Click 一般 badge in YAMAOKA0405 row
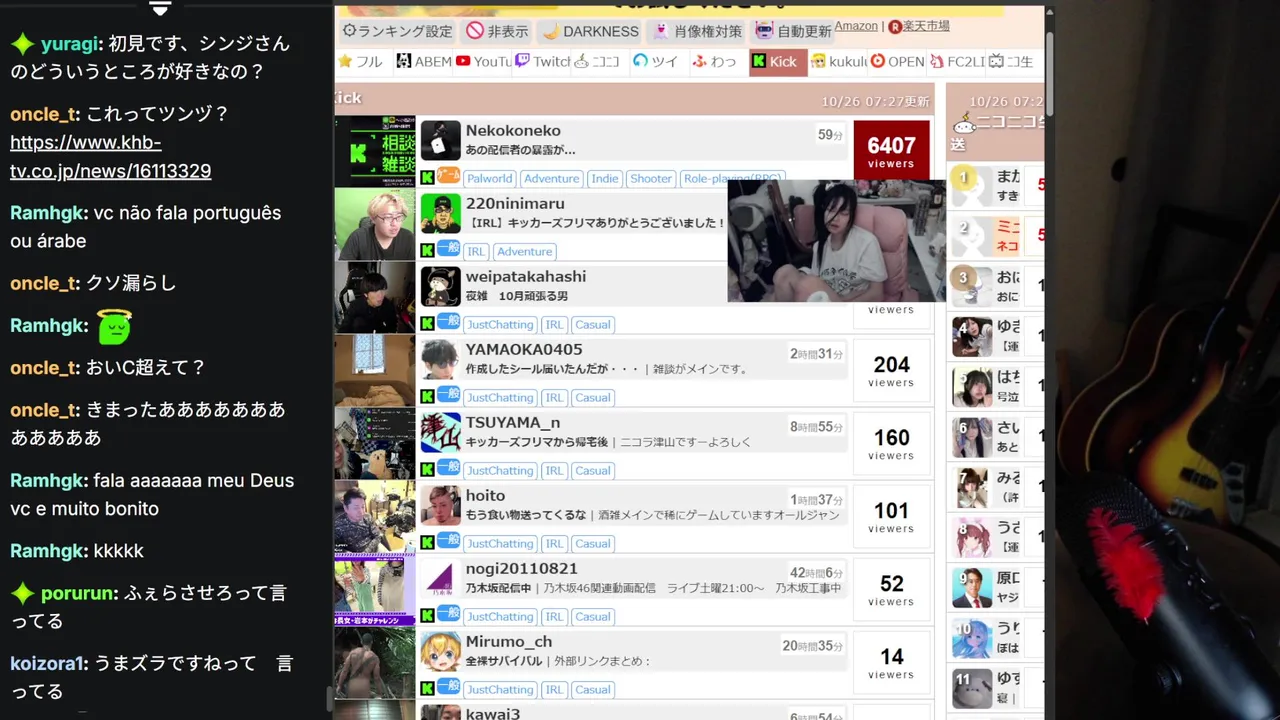This screenshot has height=720, width=1280. tap(448, 395)
